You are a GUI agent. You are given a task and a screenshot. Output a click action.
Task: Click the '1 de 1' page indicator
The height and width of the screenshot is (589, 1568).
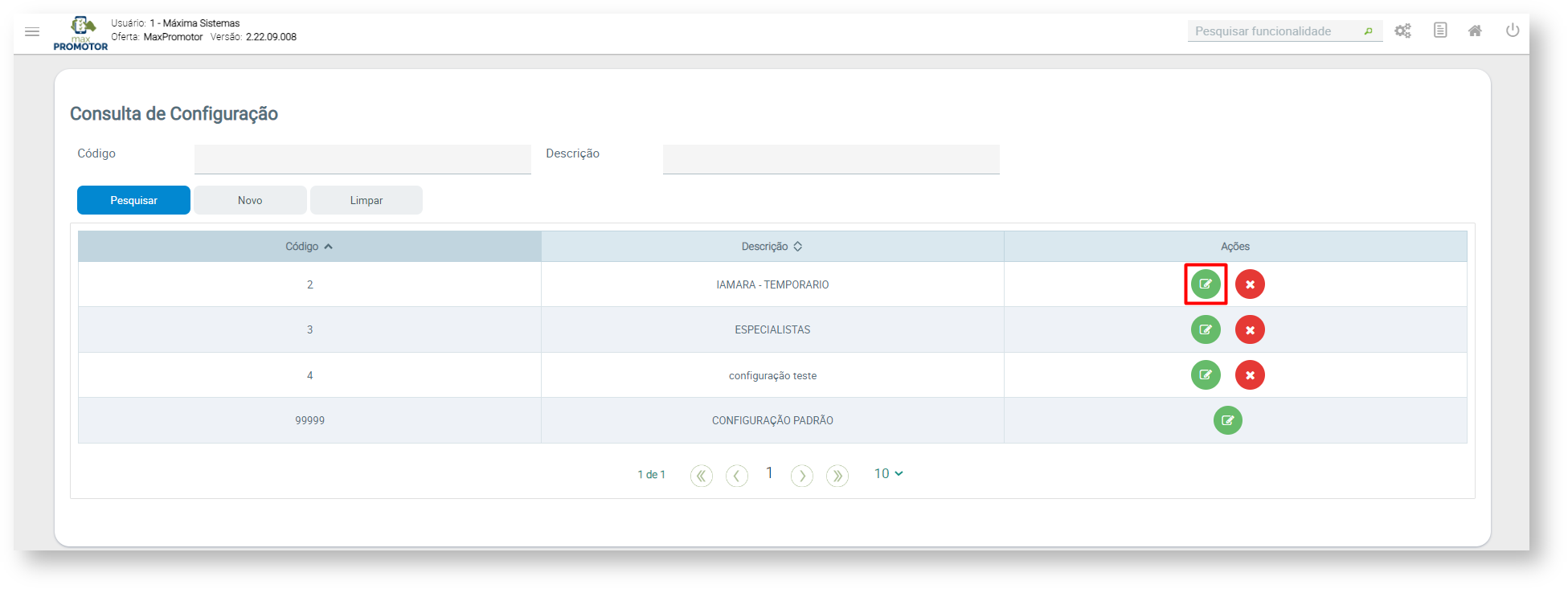[x=651, y=475]
